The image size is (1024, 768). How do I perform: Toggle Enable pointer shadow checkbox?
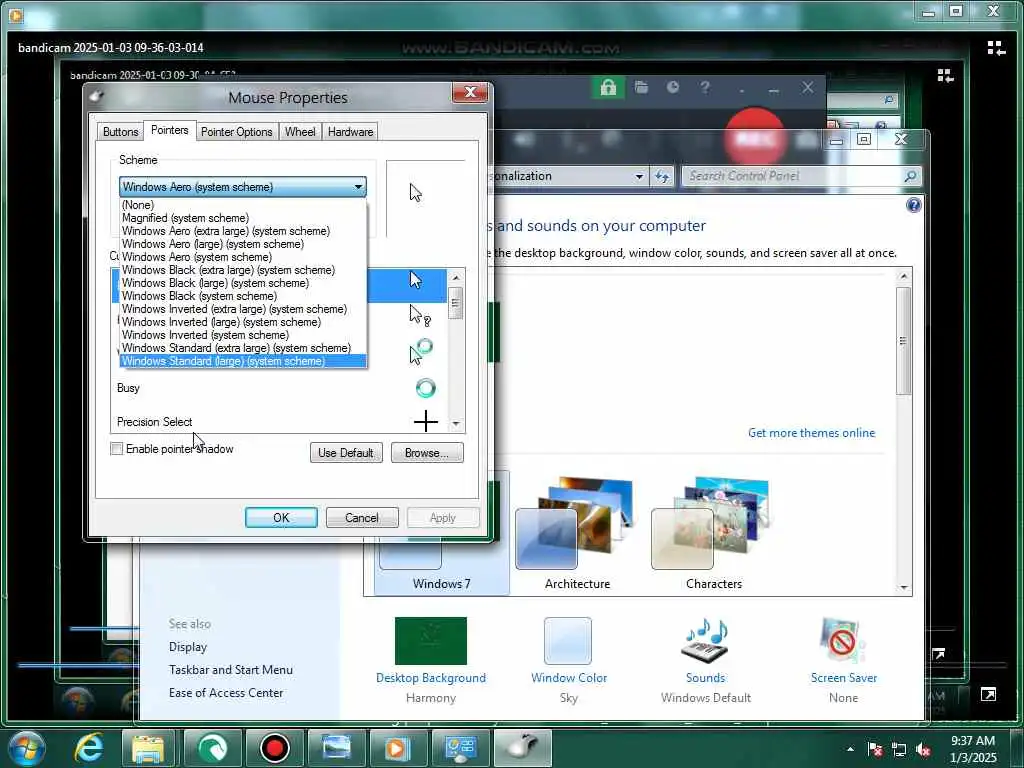pos(117,449)
